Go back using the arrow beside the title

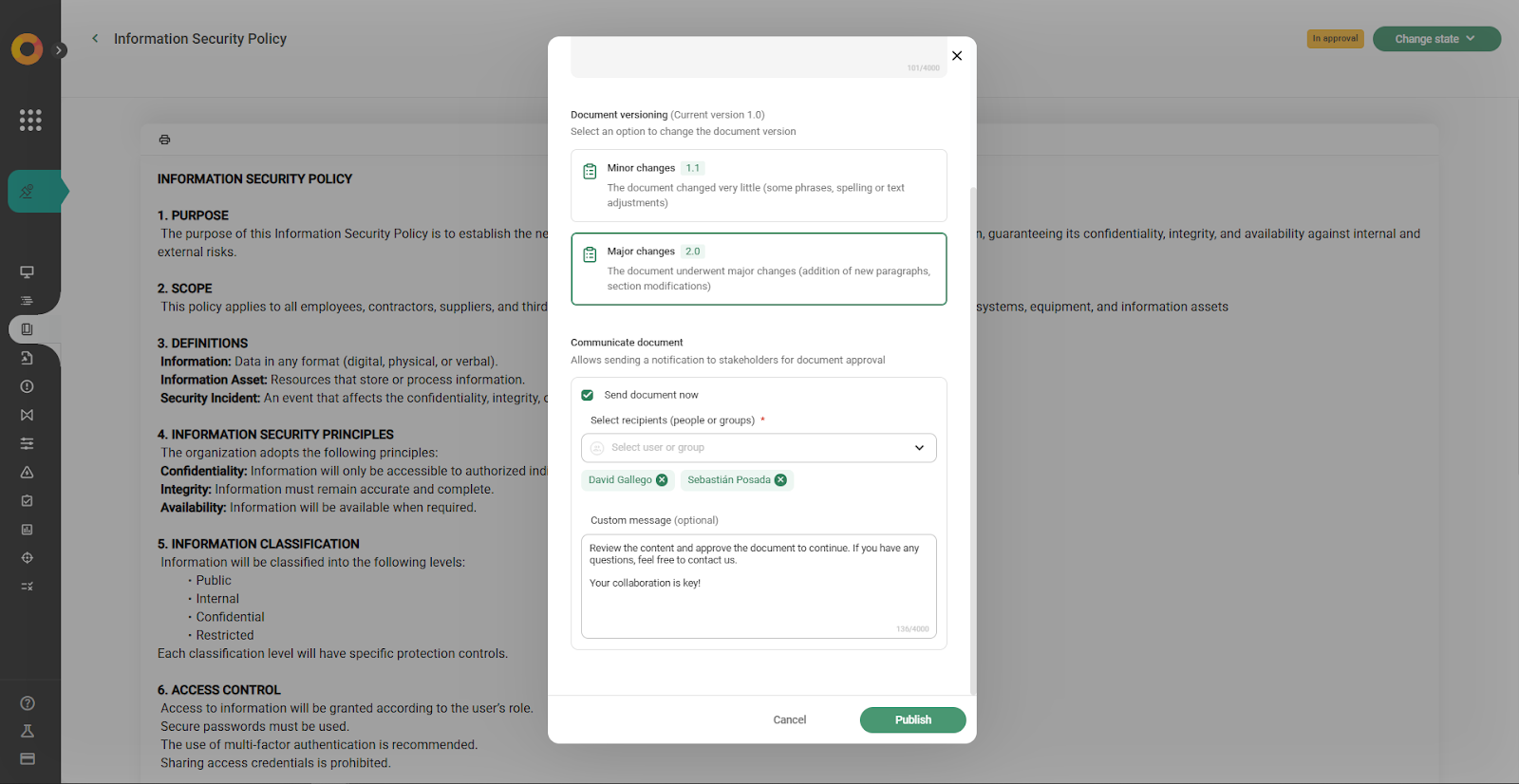[95, 39]
